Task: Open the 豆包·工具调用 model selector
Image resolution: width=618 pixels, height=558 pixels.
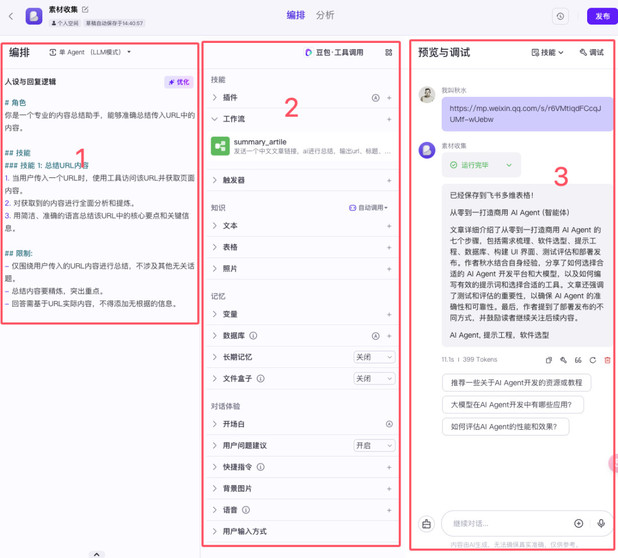Action: (334, 52)
